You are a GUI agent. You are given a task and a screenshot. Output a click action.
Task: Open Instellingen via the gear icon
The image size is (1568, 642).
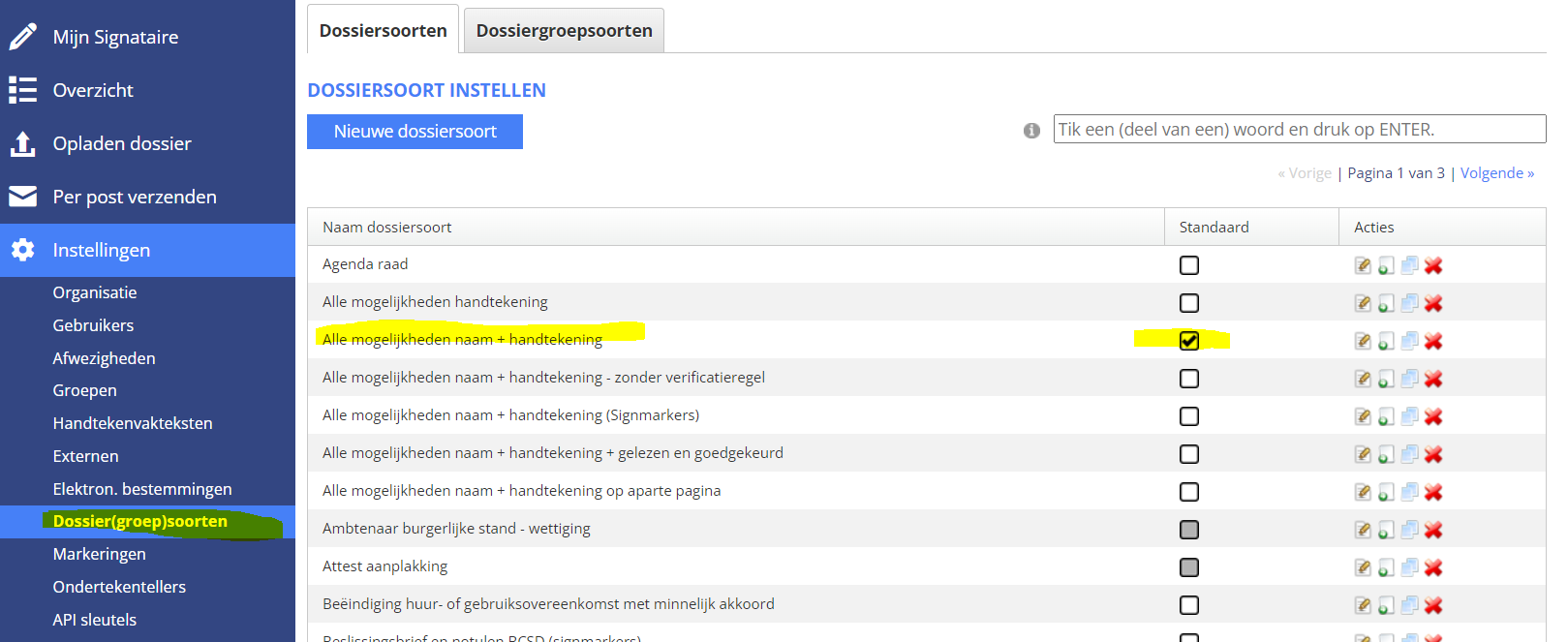tap(22, 250)
